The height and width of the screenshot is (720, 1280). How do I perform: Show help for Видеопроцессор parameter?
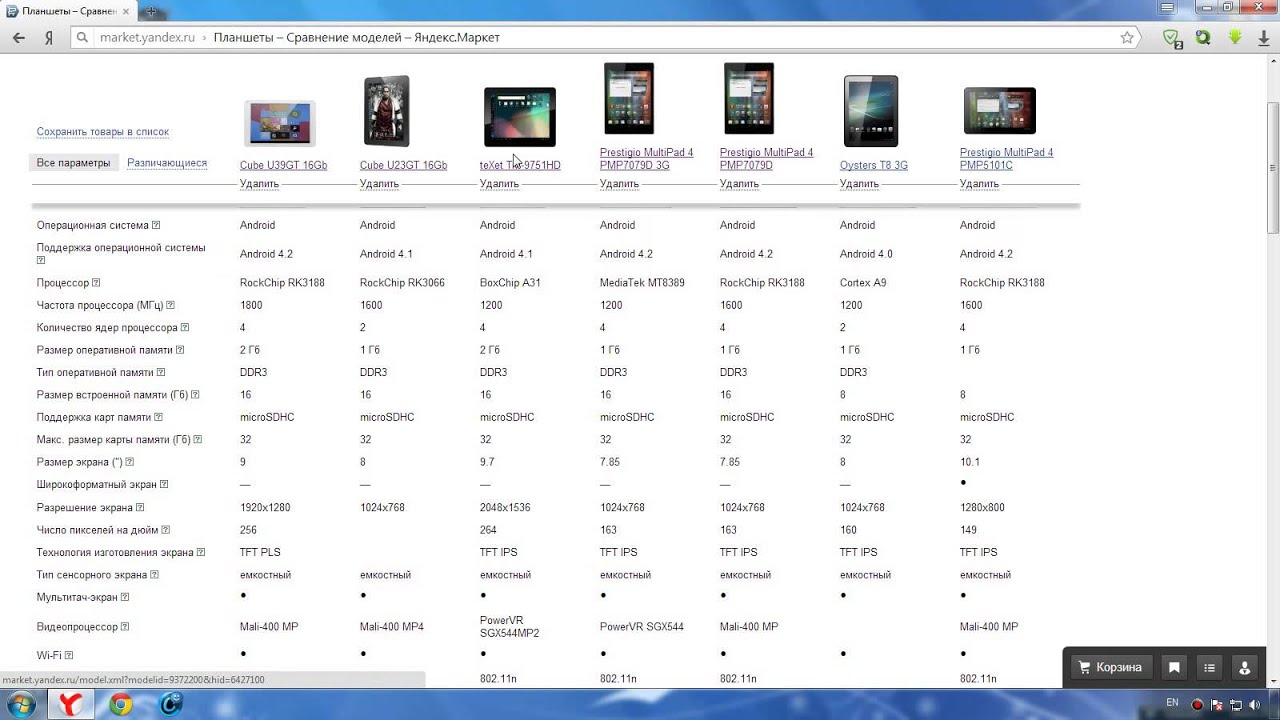coord(125,627)
